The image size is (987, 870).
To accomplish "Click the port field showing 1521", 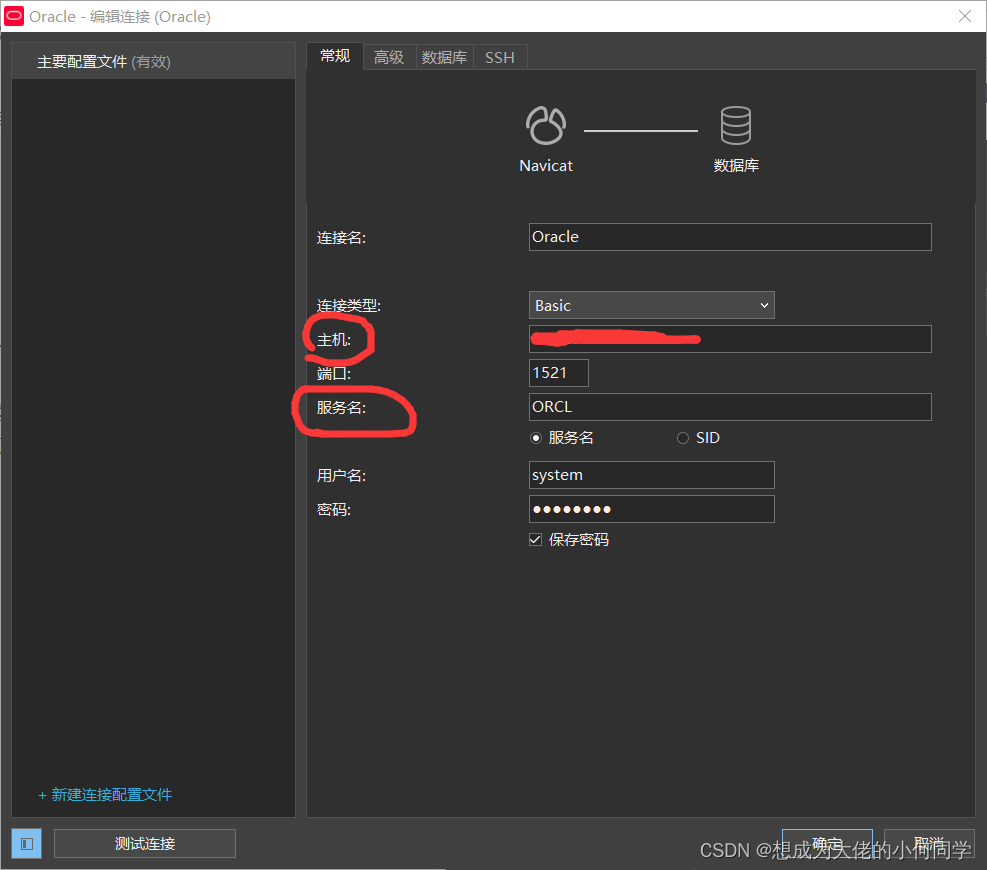I will 559,373.
